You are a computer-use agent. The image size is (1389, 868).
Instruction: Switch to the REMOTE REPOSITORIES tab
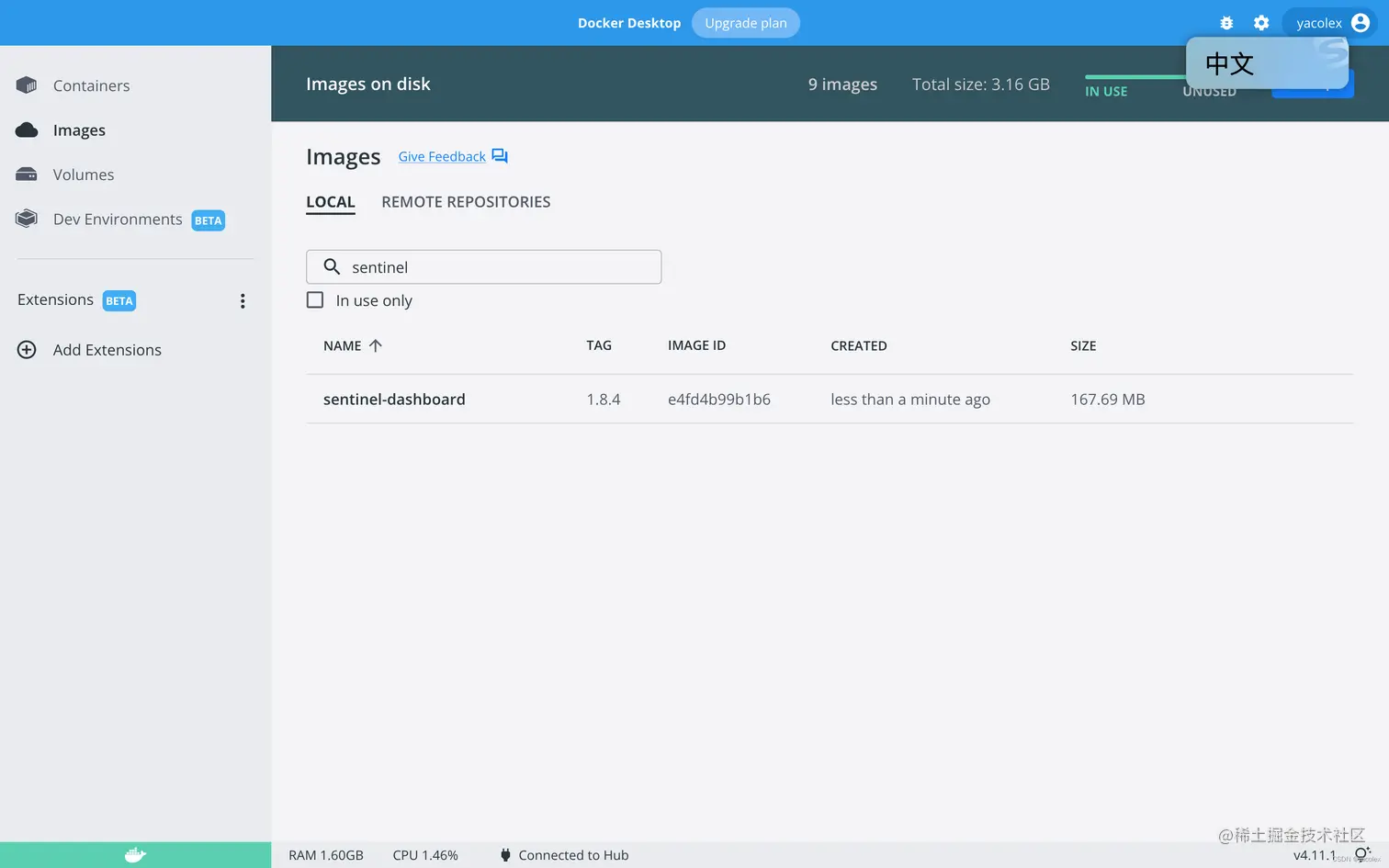(x=466, y=202)
